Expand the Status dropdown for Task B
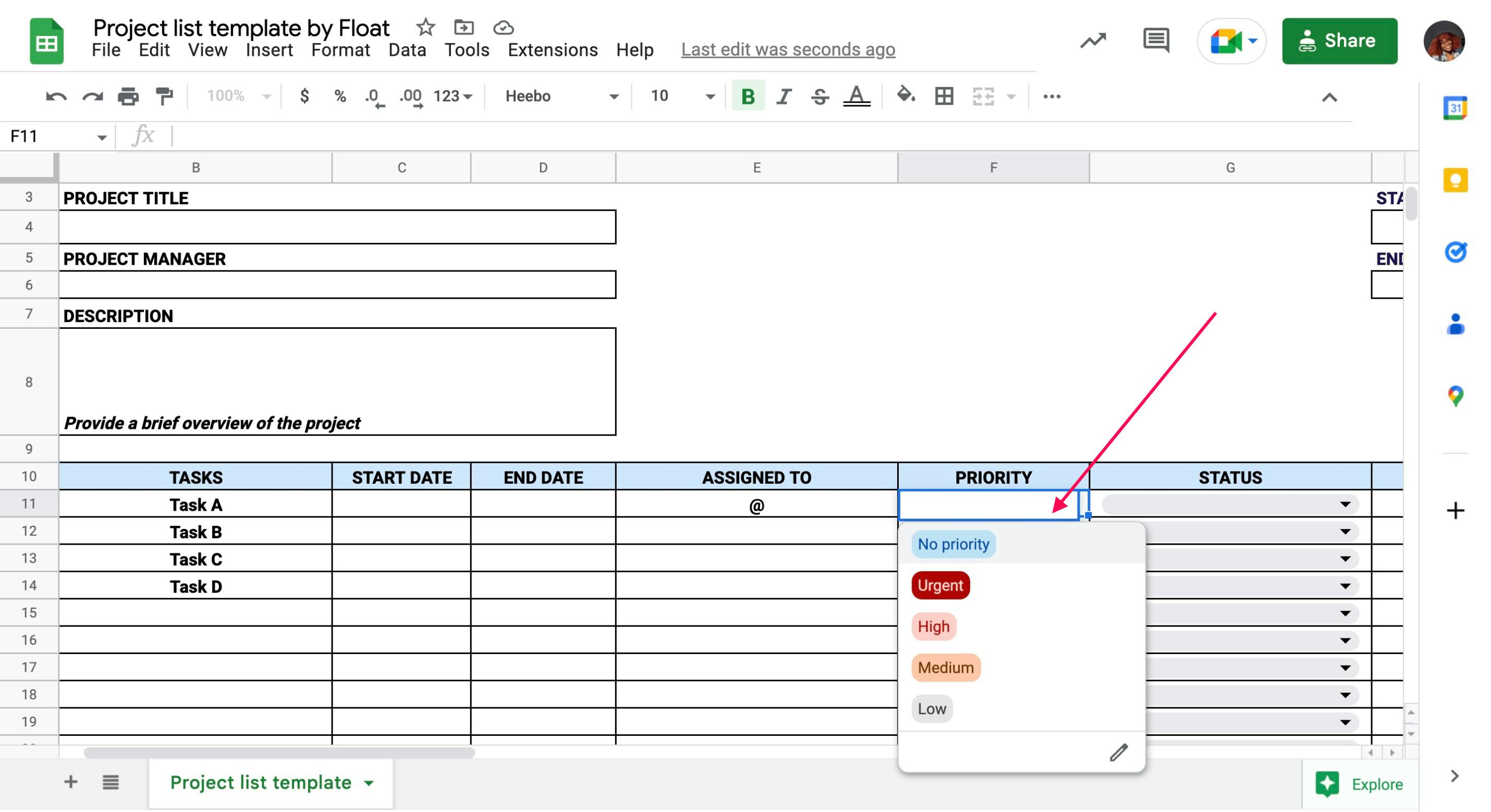The image size is (1491, 812). coord(1348,530)
